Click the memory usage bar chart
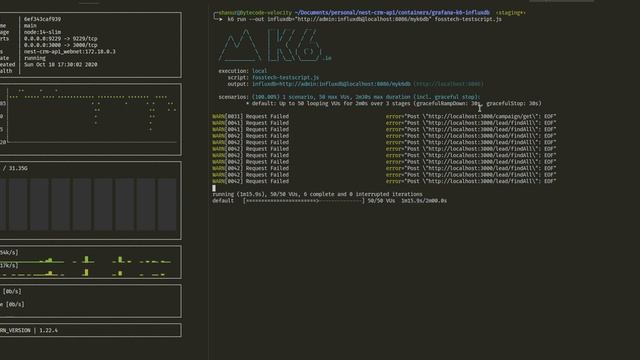This screenshot has width=640, height=360. coord(88,204)
